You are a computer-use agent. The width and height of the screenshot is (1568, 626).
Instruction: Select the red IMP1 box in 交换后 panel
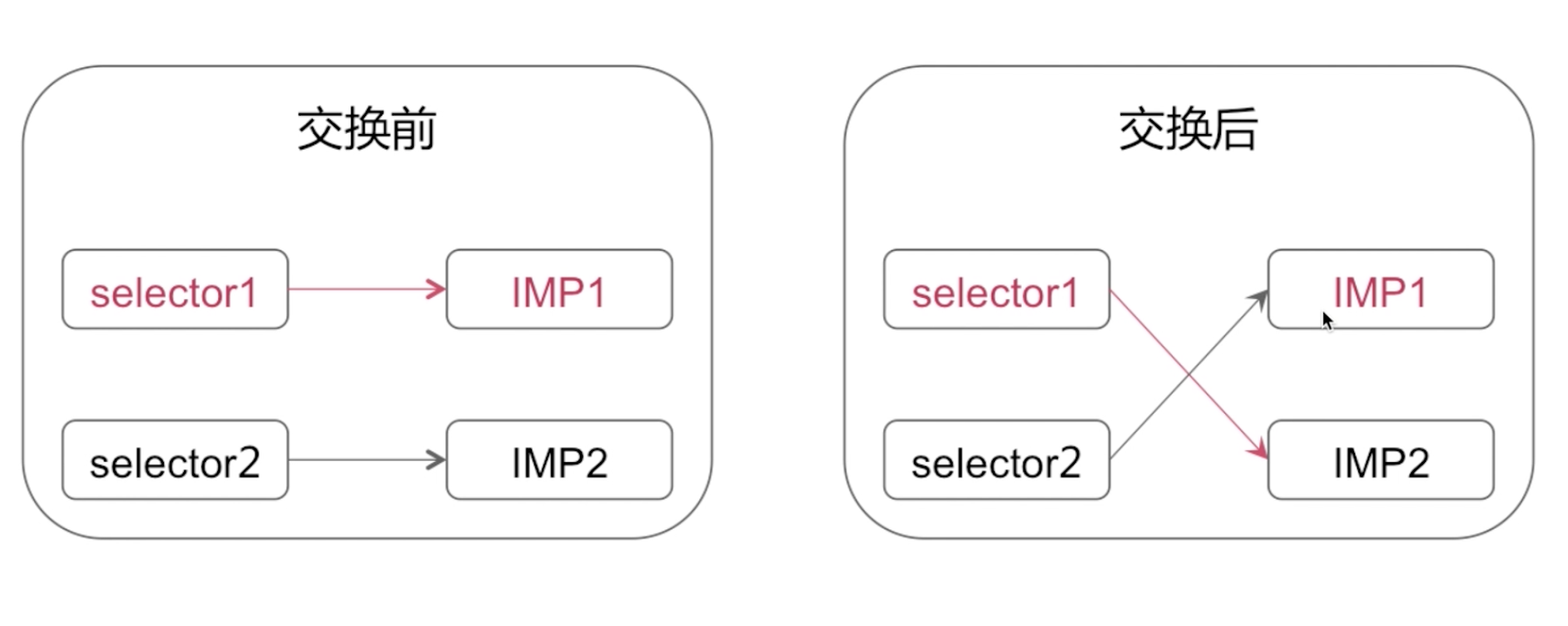pyautogui.click(x=1381, y=289)
